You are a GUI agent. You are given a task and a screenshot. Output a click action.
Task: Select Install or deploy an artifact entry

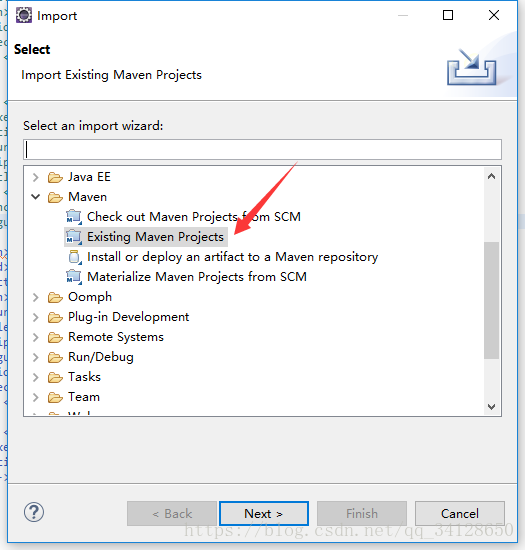pyautogui.click(x=233, y=257)
